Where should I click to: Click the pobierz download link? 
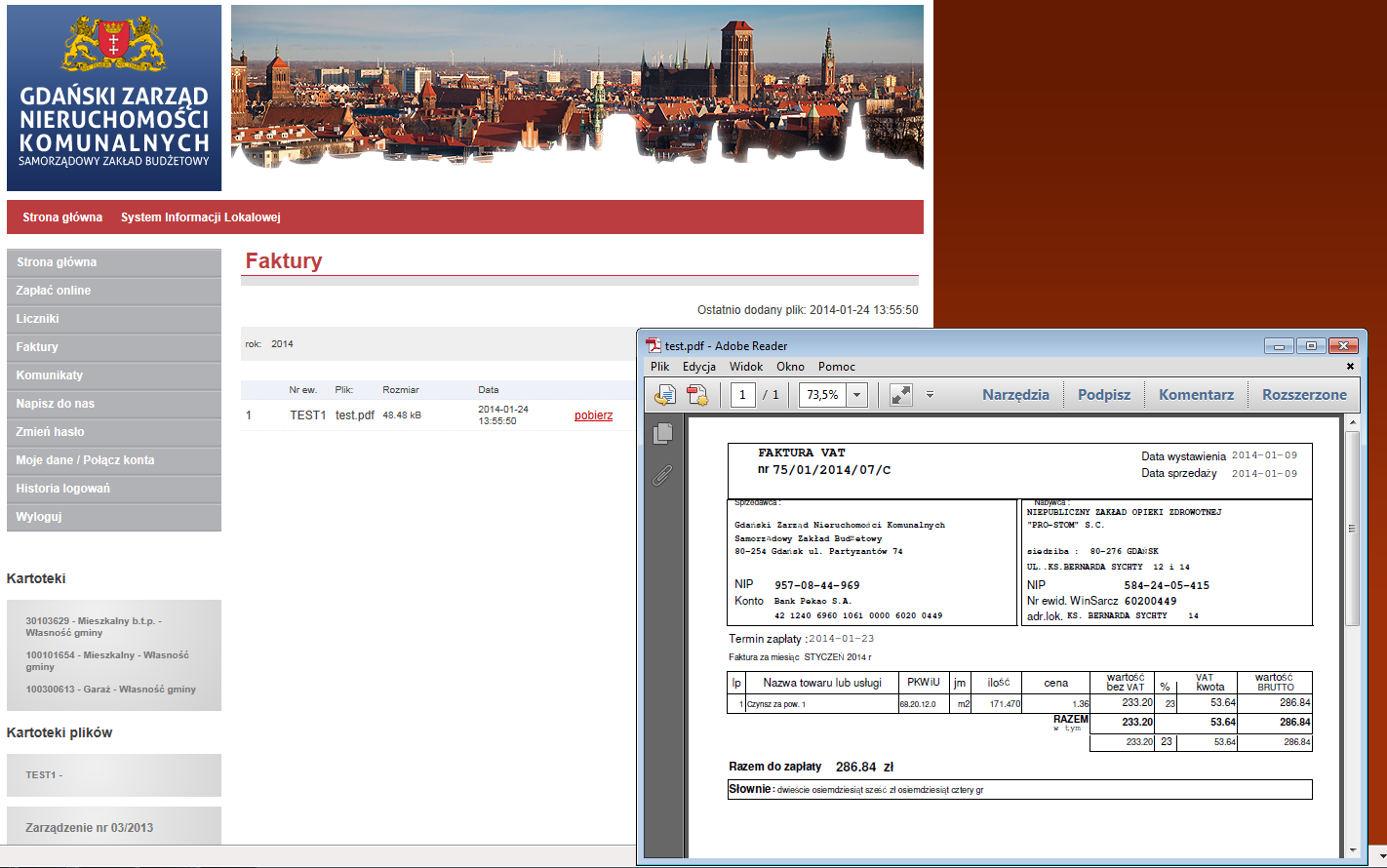click(x=593, y=415)
